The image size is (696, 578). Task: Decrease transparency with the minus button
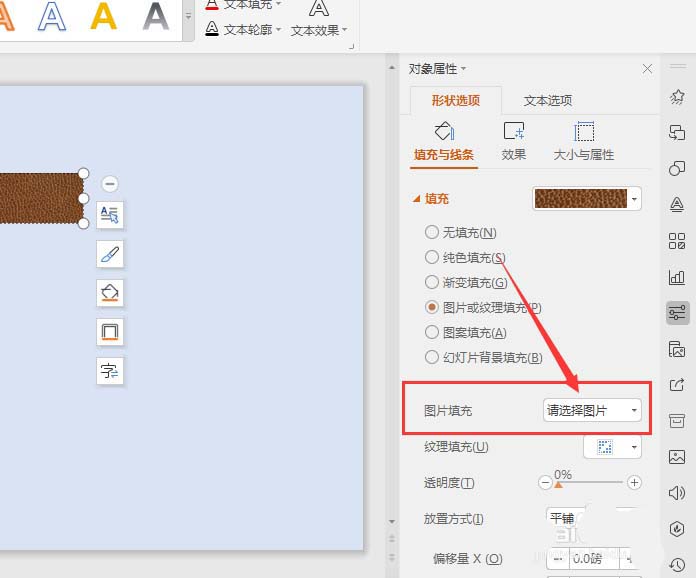545,483
